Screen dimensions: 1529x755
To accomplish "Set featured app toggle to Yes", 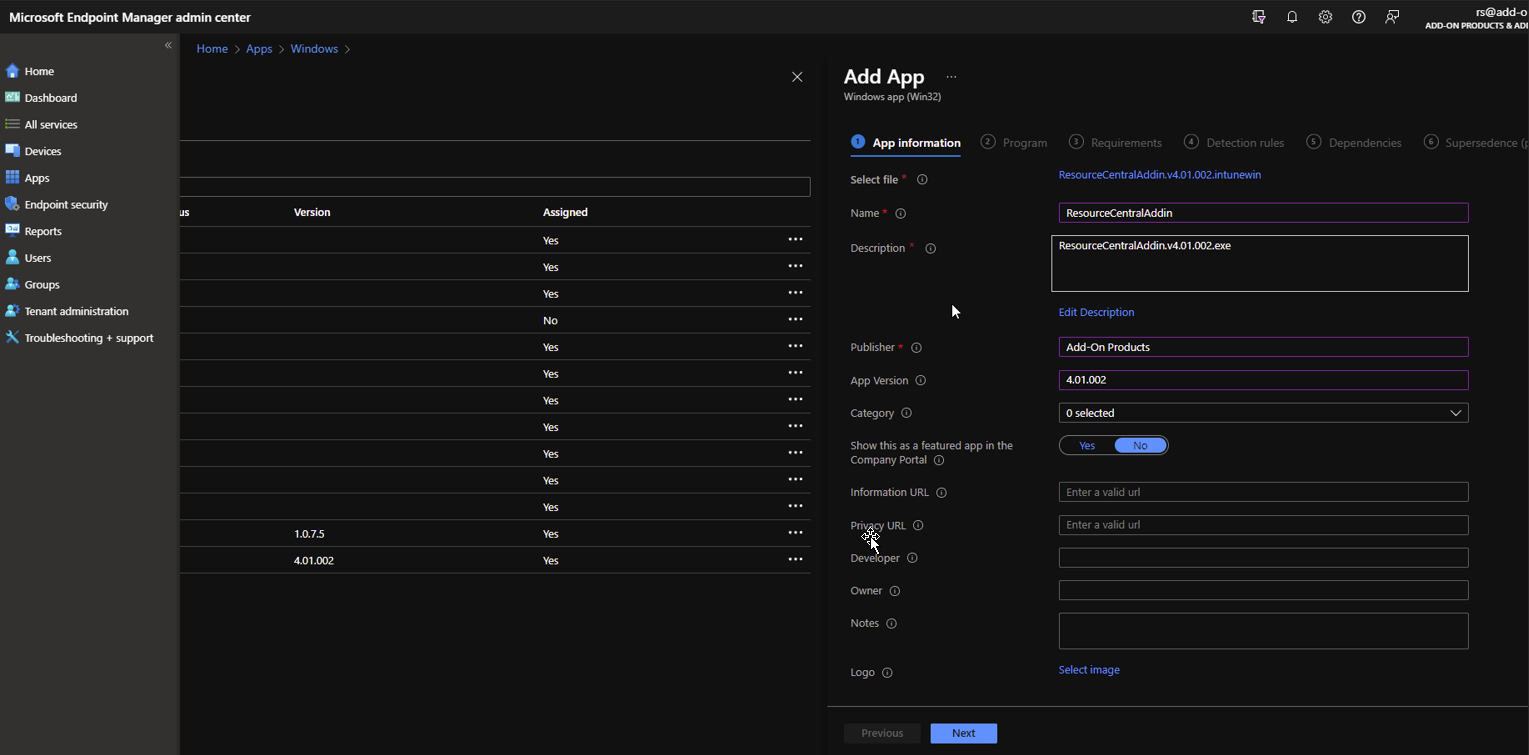I will point(1087,445).
